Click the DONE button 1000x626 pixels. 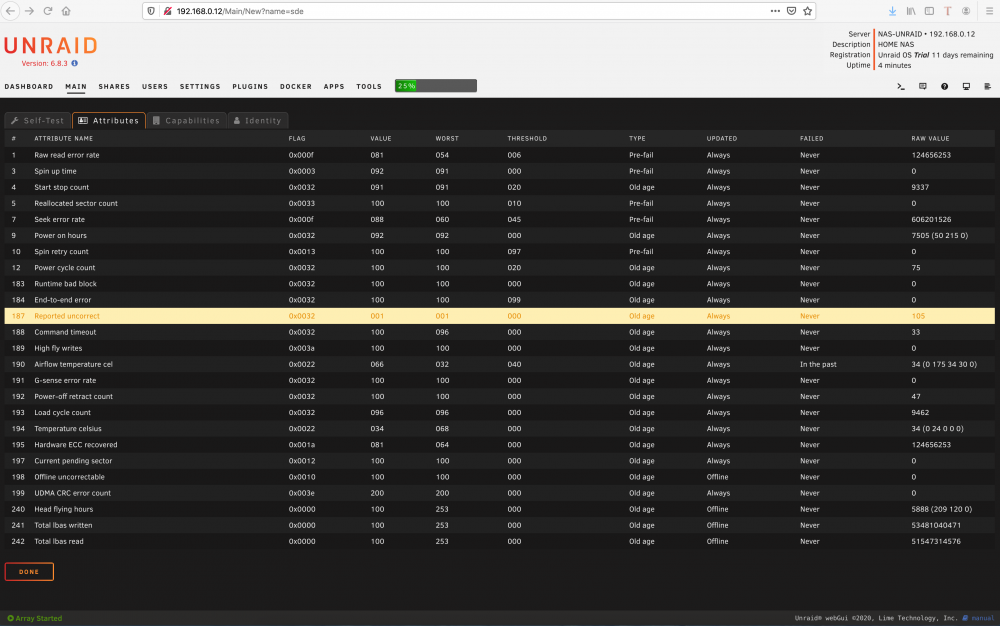pyautogui.click(x=29, y=572)
